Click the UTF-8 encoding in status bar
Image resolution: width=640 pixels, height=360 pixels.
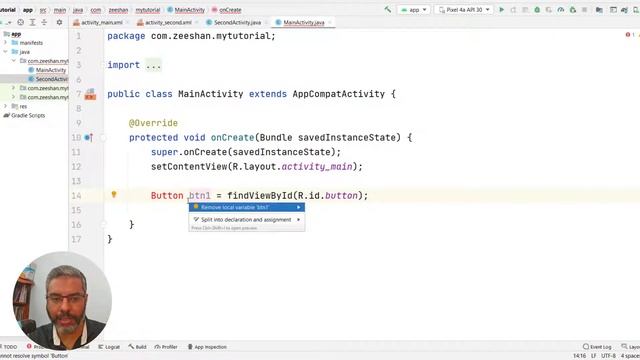point(608,356)
